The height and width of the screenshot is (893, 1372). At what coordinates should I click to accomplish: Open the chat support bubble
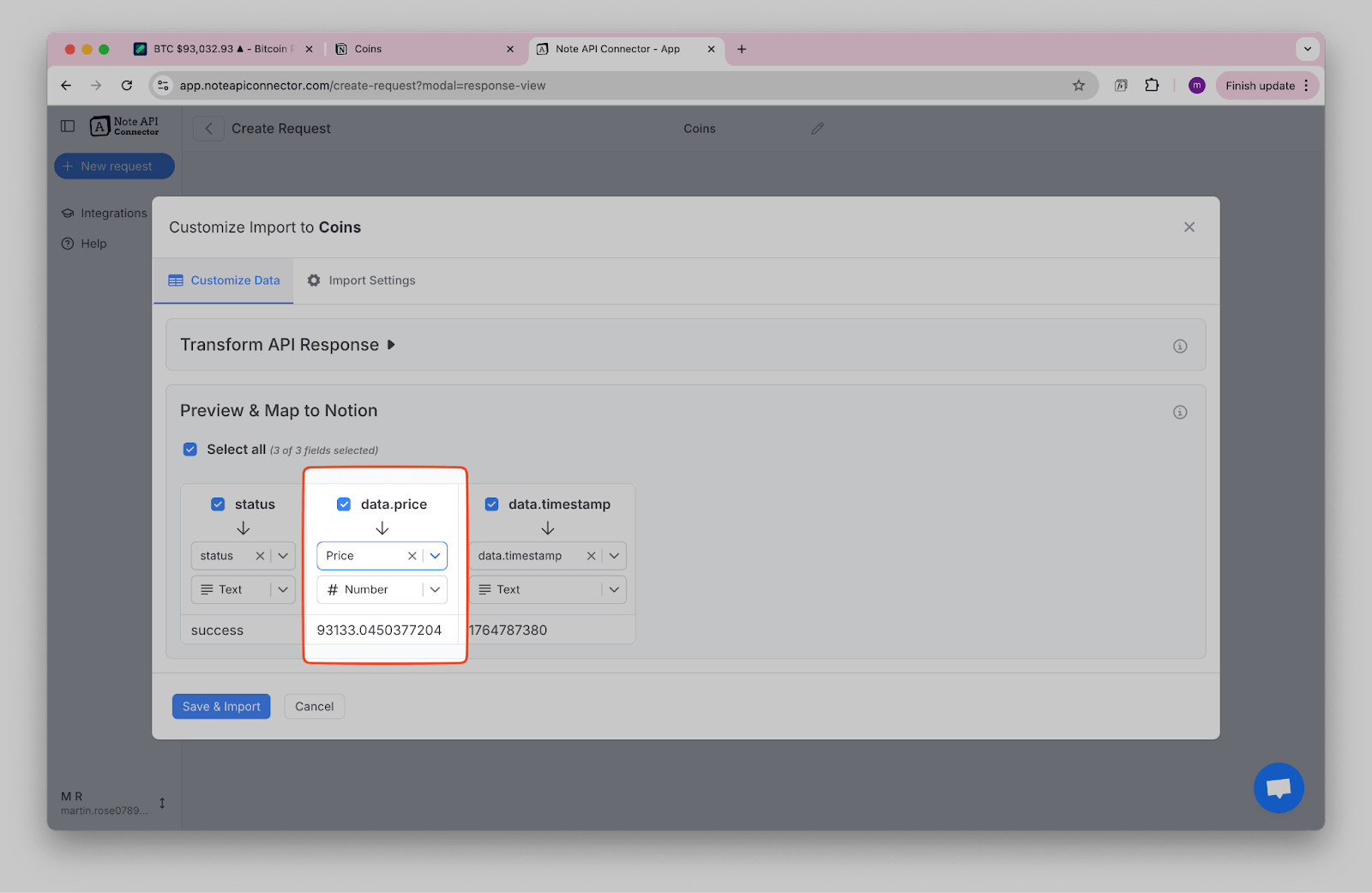(x=1278, y=787)
